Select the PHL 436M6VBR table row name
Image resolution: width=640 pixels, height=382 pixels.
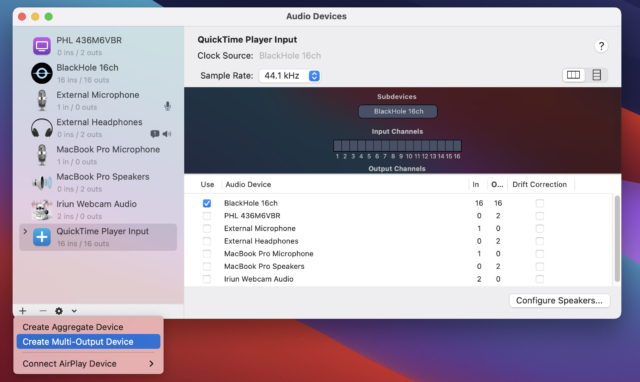tap(252, 216)
